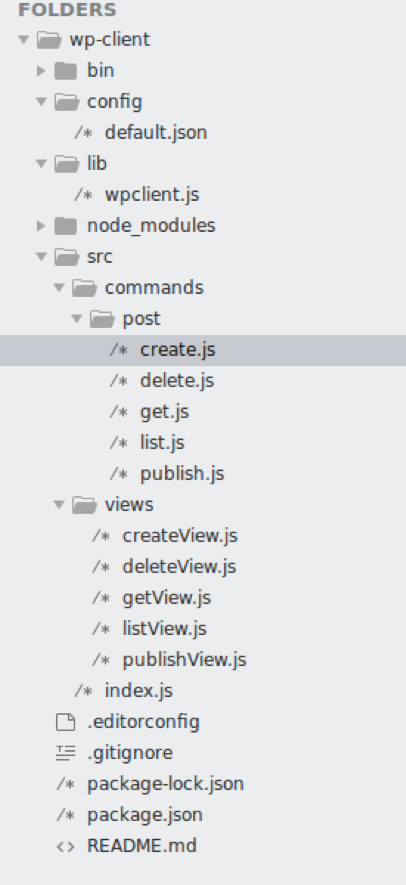This screenshot has height=885, width=406.
Task: Expand the node_modules folder arrow
Action: point(41,226)
